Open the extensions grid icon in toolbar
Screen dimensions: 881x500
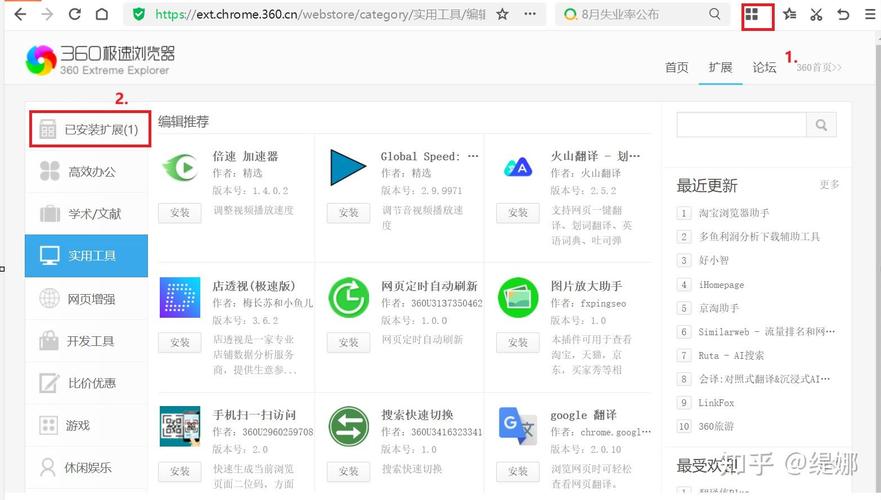[751, 14]
